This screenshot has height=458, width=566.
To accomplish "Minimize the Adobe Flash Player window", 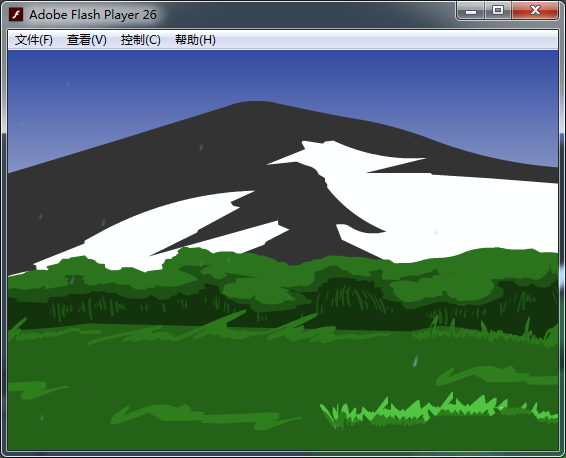I will click(471, 11).
